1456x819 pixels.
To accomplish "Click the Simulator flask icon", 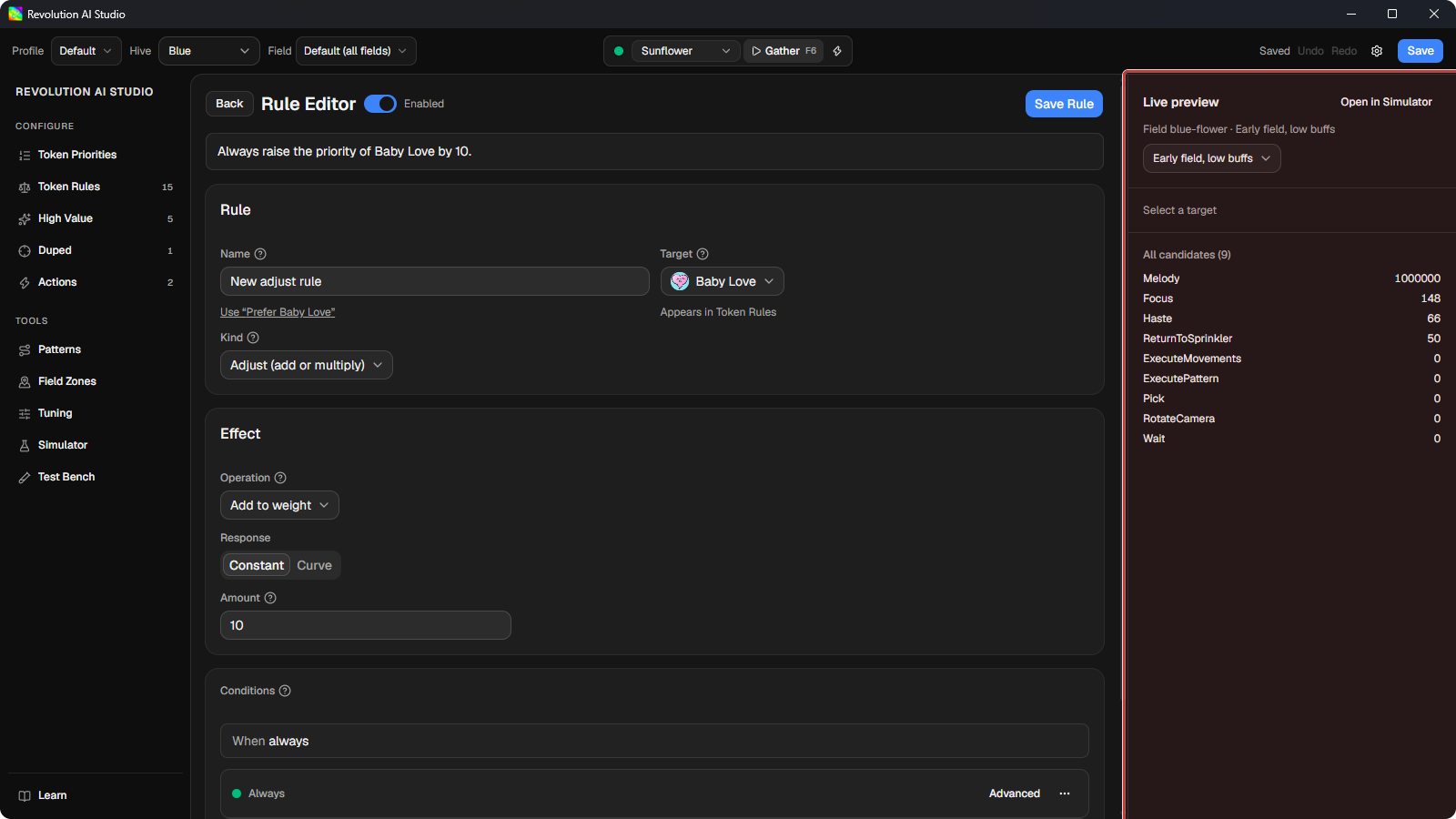I will pyautogui.click(x=25, y=446).
